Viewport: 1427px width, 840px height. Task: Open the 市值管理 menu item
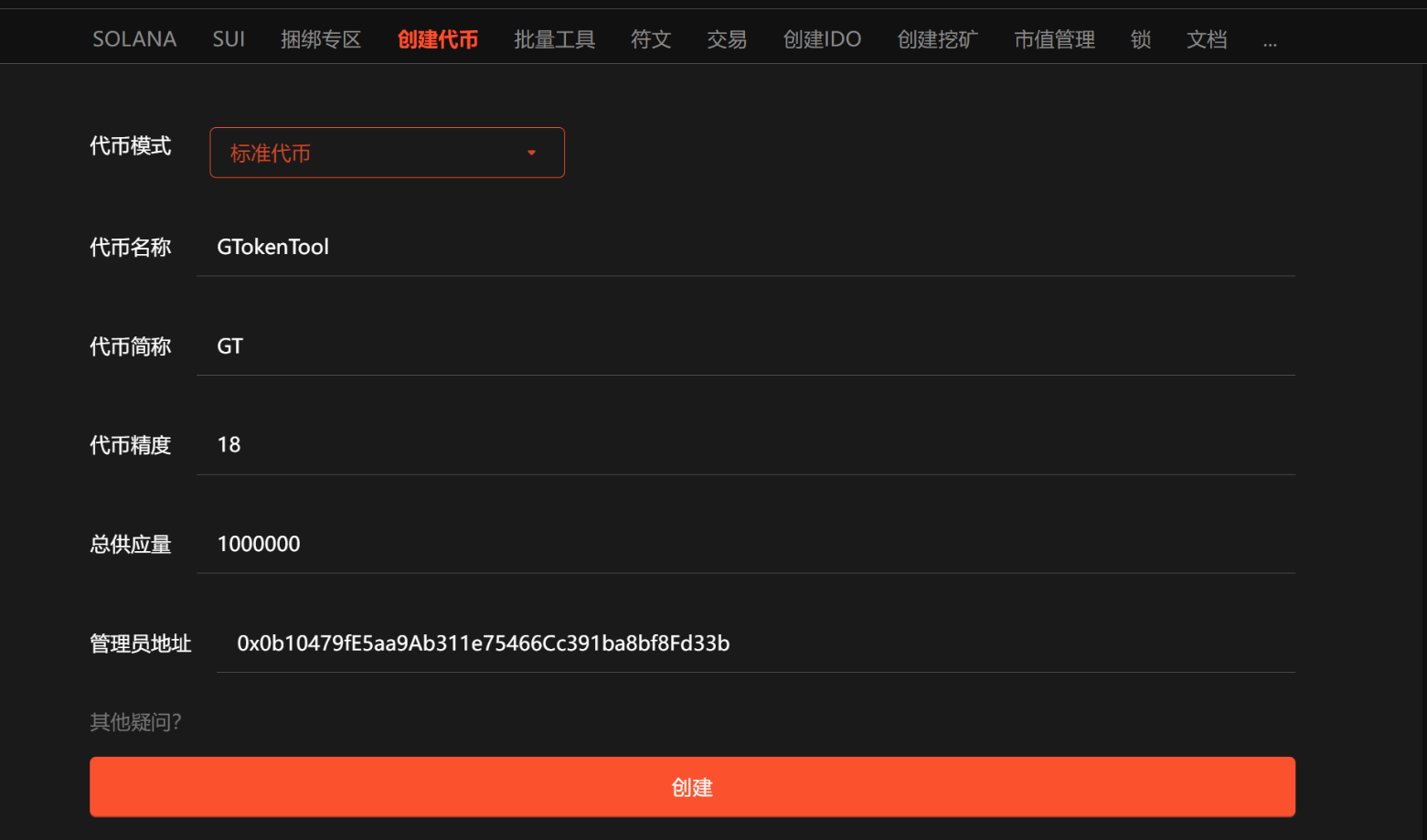[1054, 39]
